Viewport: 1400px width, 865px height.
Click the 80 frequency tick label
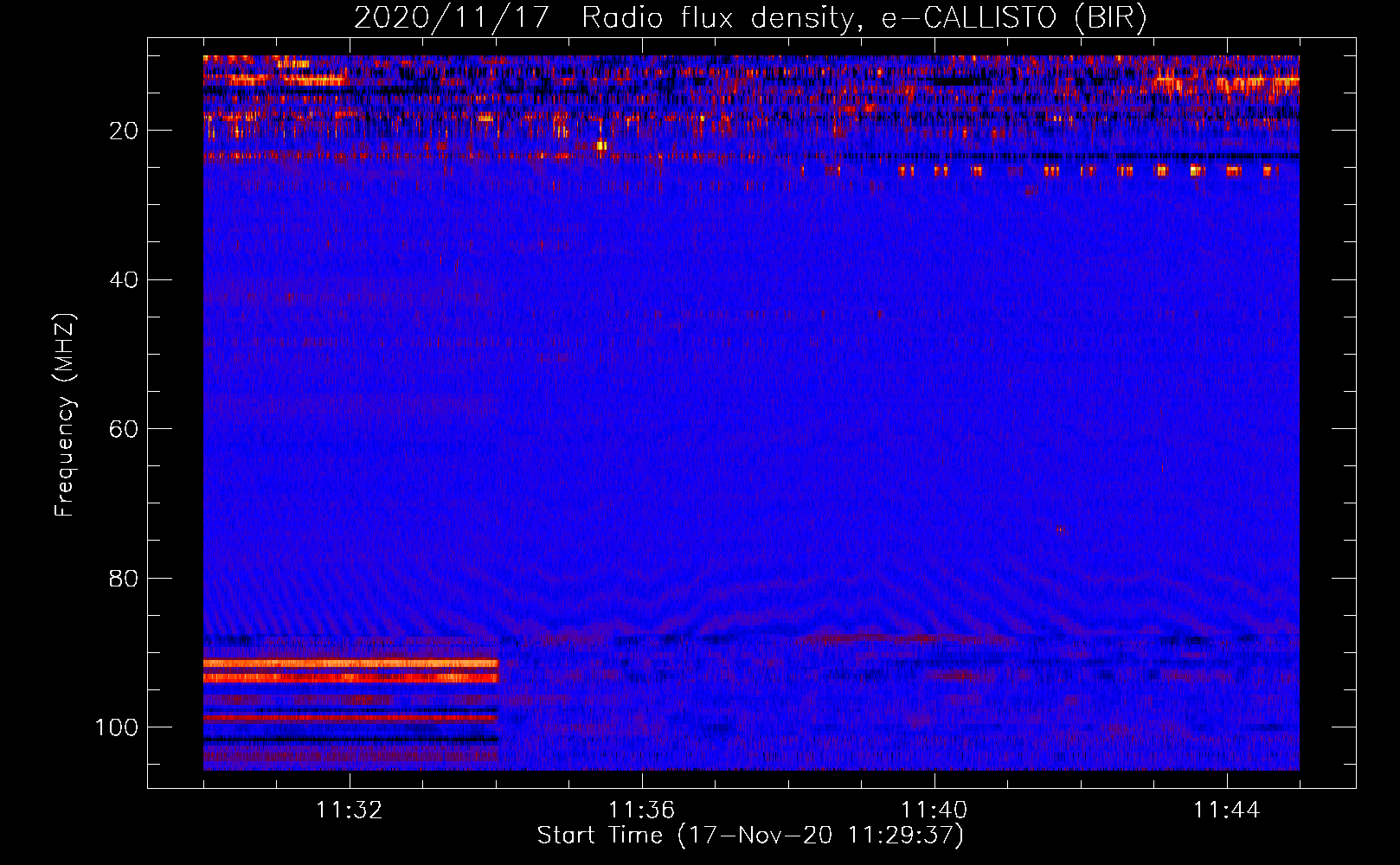[x=125, y=578]
